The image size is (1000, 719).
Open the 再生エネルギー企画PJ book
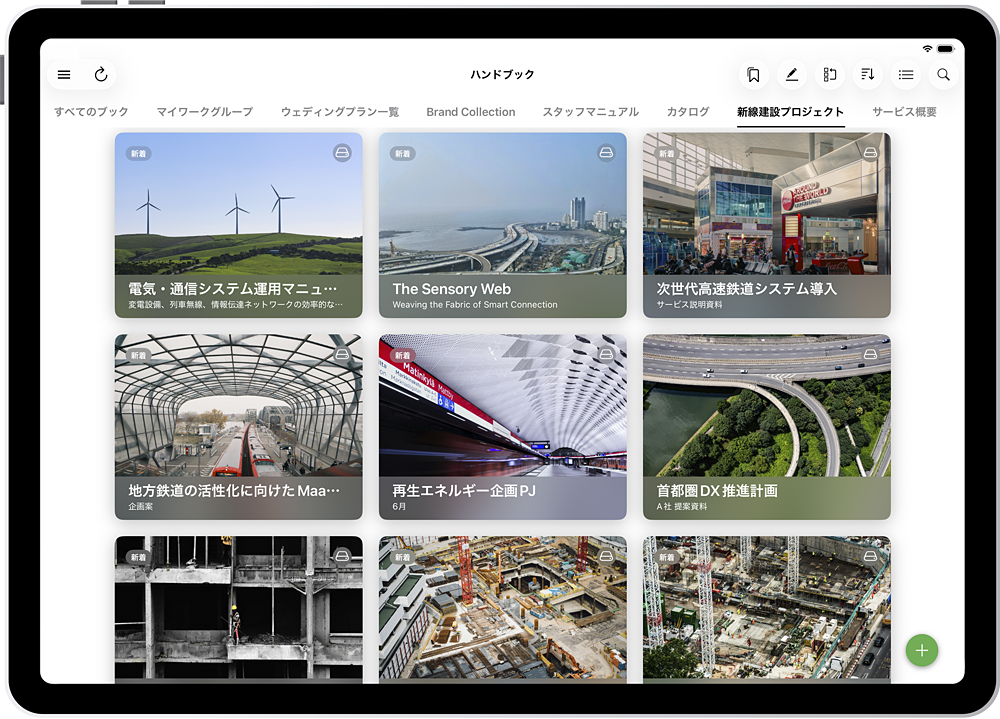[x=502, y=427]
